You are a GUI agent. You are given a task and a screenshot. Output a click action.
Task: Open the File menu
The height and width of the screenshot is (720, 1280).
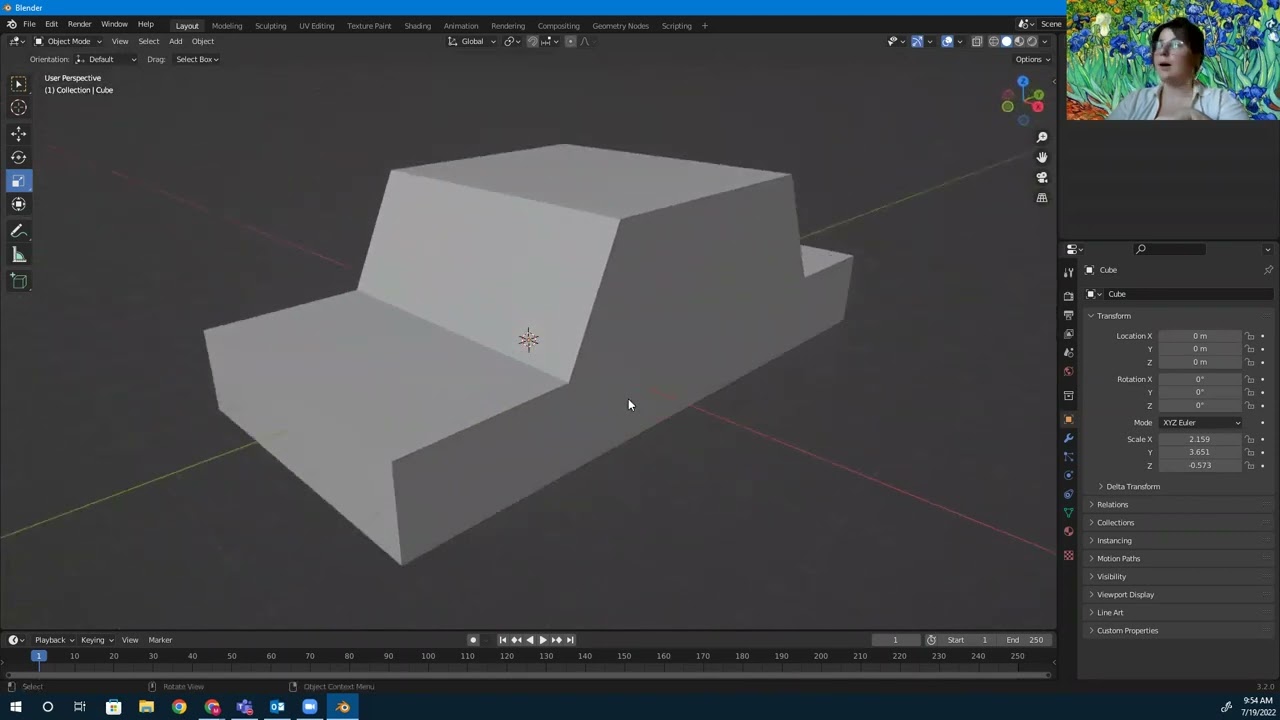click(x=29, y=24)
